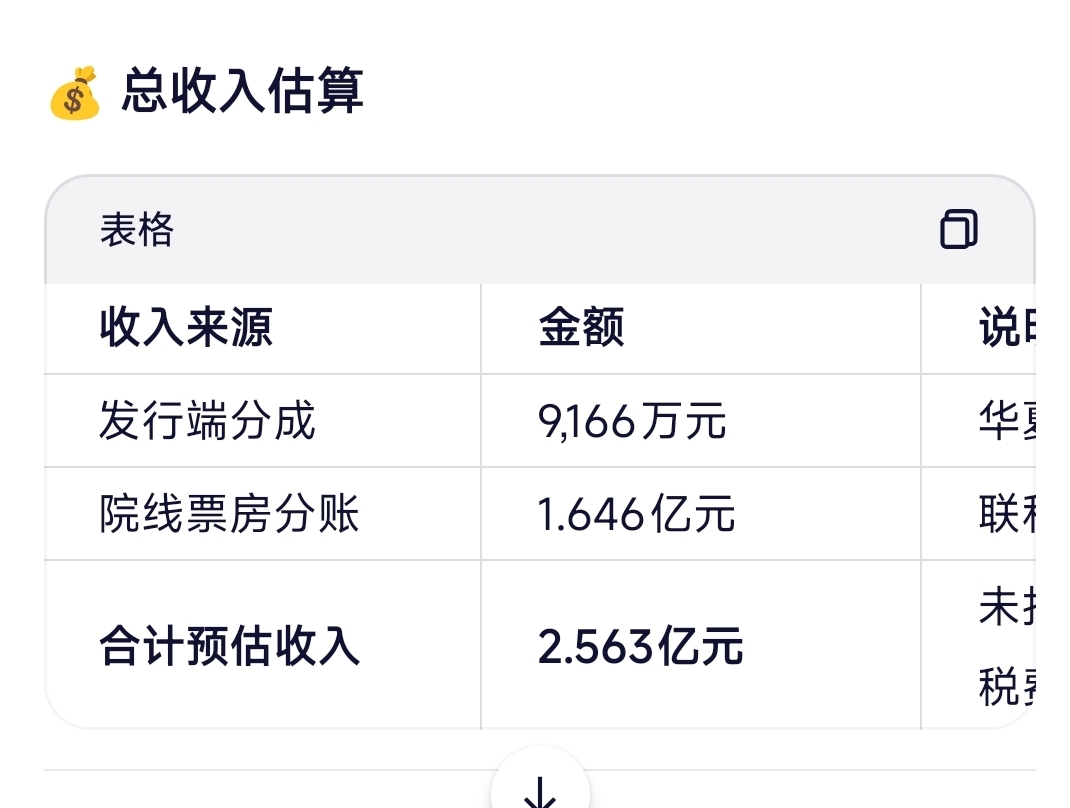
Task: Click the 2.563亿元 total amount cell
Action: point(640,646)
